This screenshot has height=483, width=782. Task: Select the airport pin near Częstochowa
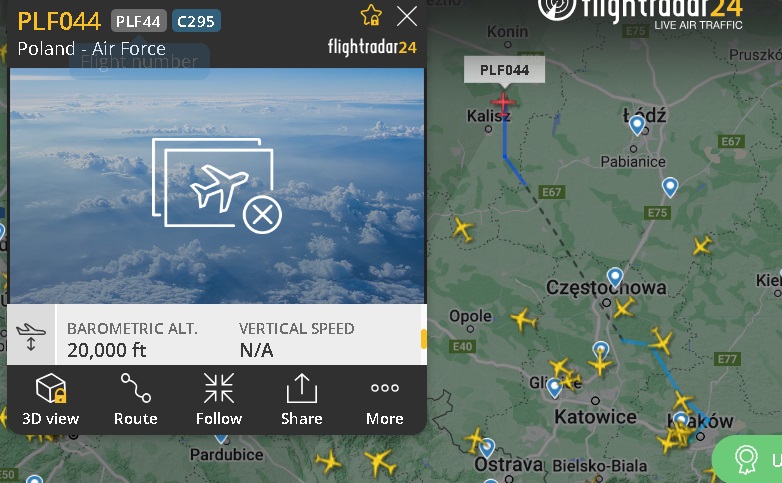(615, 277)
